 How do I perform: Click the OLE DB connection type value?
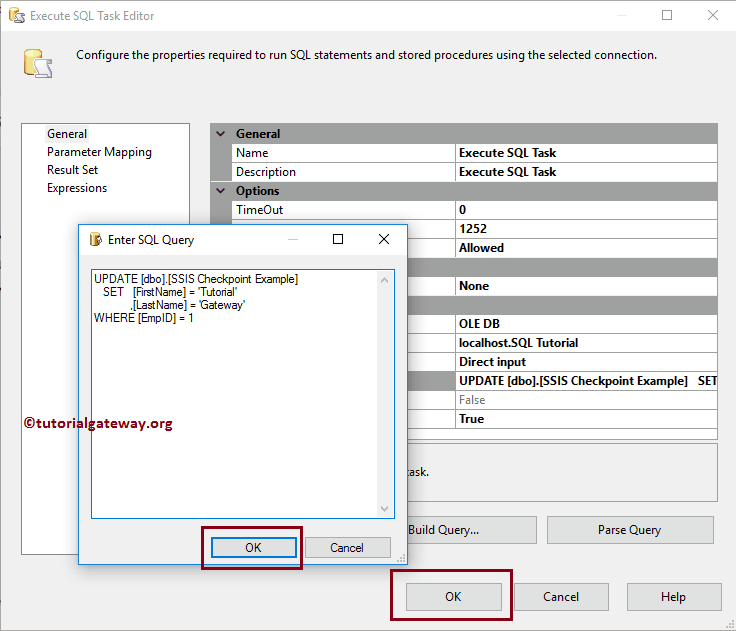coord(586,324)
